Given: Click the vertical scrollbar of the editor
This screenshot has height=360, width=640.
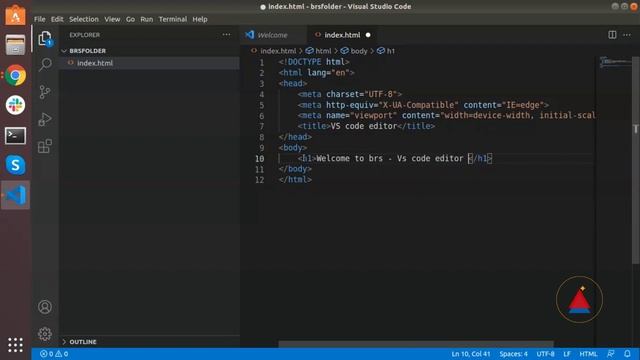Looking at the screenshot, I should pyautogui.click(x=636, y=159).
